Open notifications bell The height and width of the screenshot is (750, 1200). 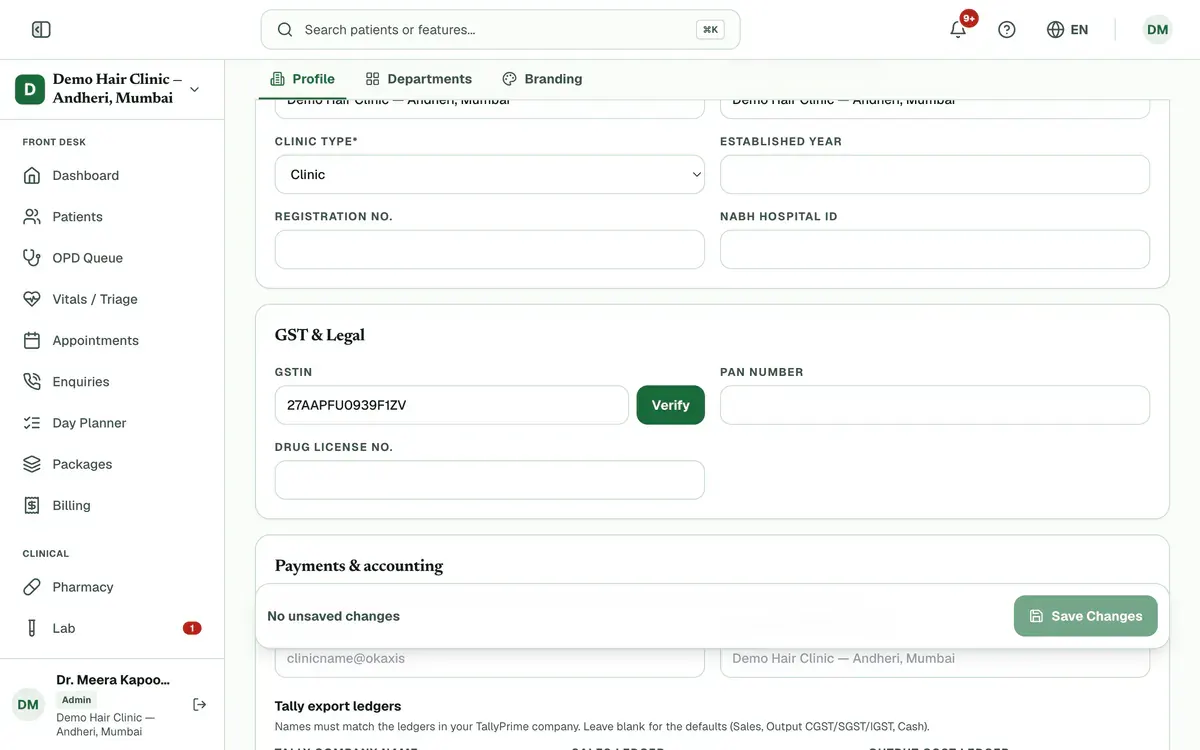tap(958, 30)
